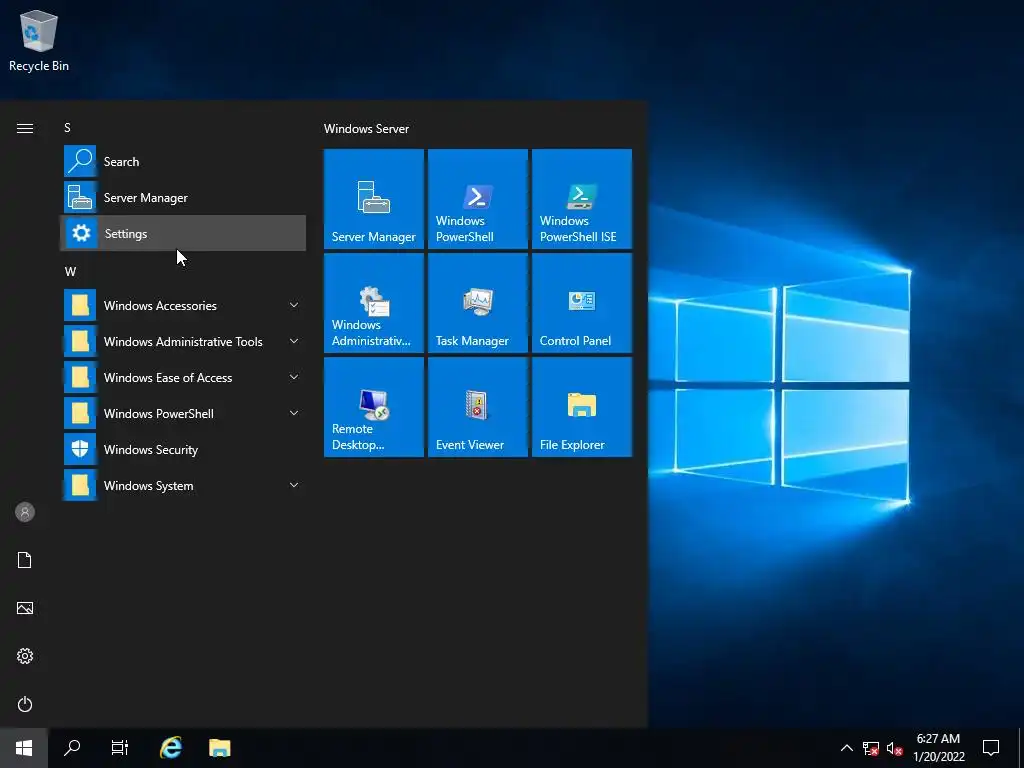Image resolution: width=1024 pixels, height=768 pixels.
Task: Open File Explorer from the taskbar
Action: click(x=219, y=748)
